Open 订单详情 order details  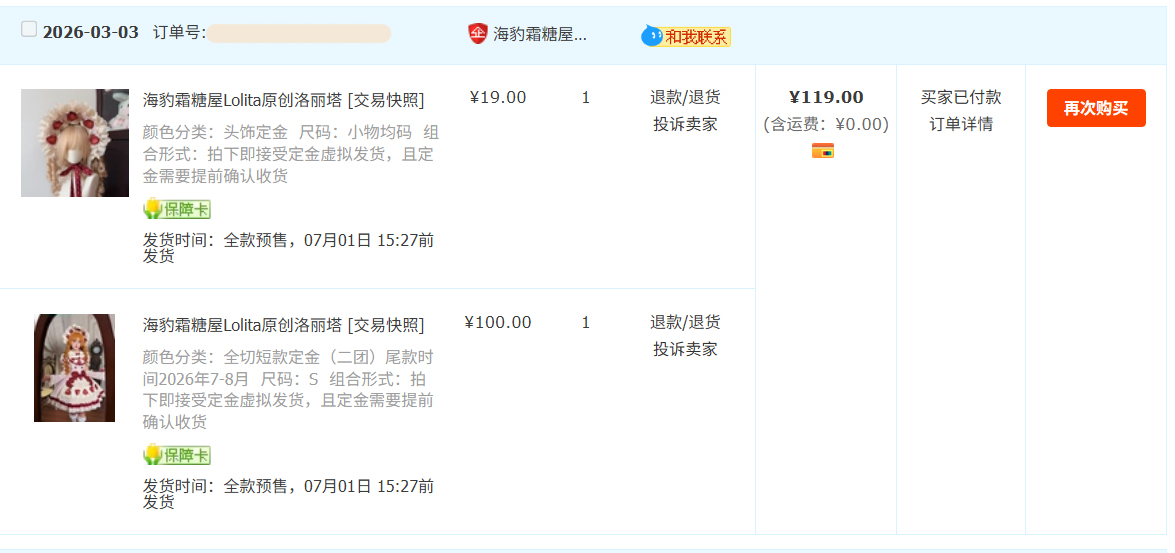pos(961,124)
